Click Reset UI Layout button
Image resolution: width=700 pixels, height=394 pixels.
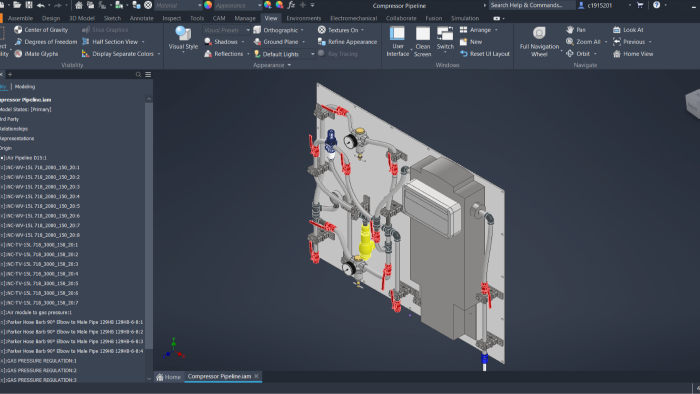tap(485, 54)
